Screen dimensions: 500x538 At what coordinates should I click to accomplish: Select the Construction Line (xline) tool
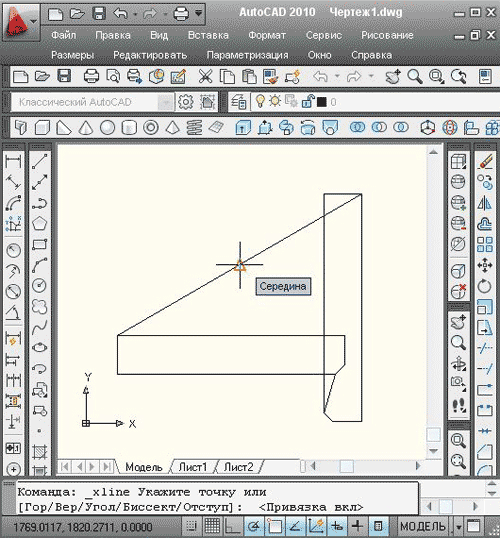pyautogui.click(x=39, y=183)
